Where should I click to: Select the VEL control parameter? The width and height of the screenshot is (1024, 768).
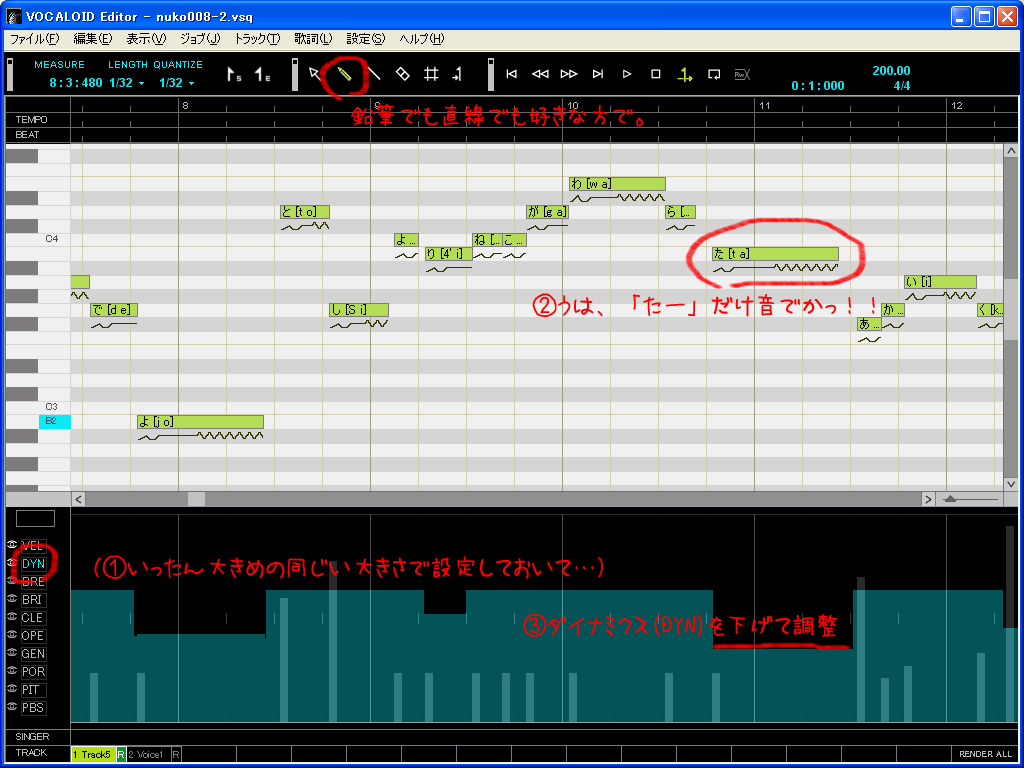click(x=33, y=545)
